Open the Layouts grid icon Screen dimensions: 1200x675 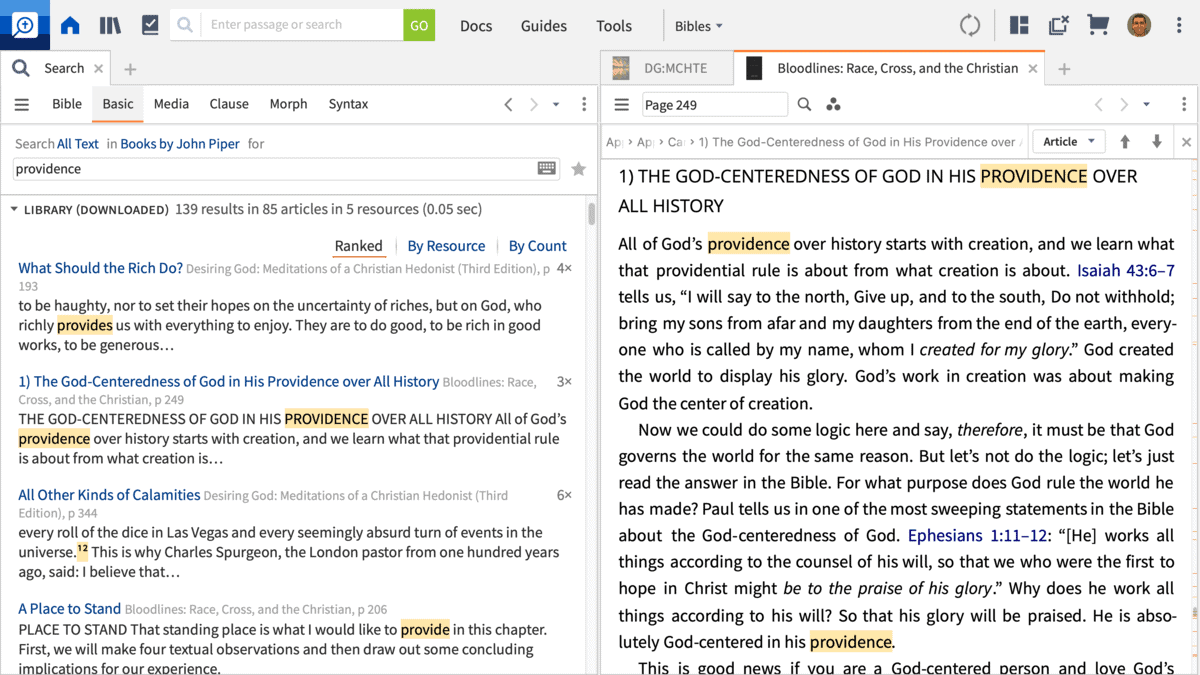click(1019, 26)
